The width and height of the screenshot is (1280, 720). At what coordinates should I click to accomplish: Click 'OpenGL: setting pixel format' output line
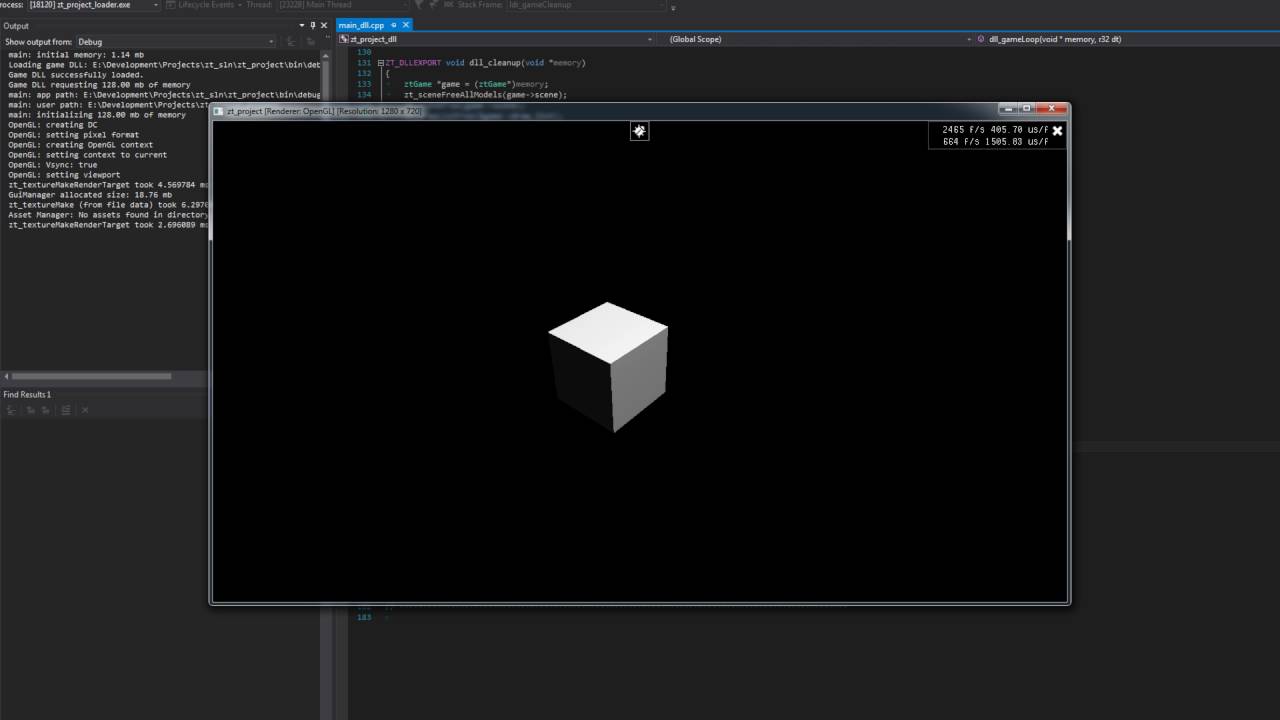coord(74,135)
